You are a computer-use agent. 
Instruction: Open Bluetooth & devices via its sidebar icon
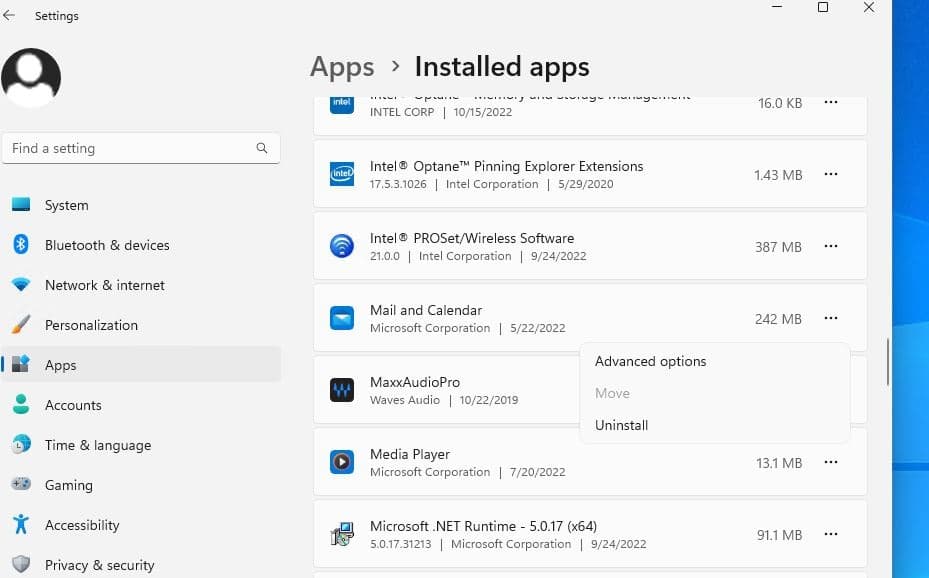(22, 245)
